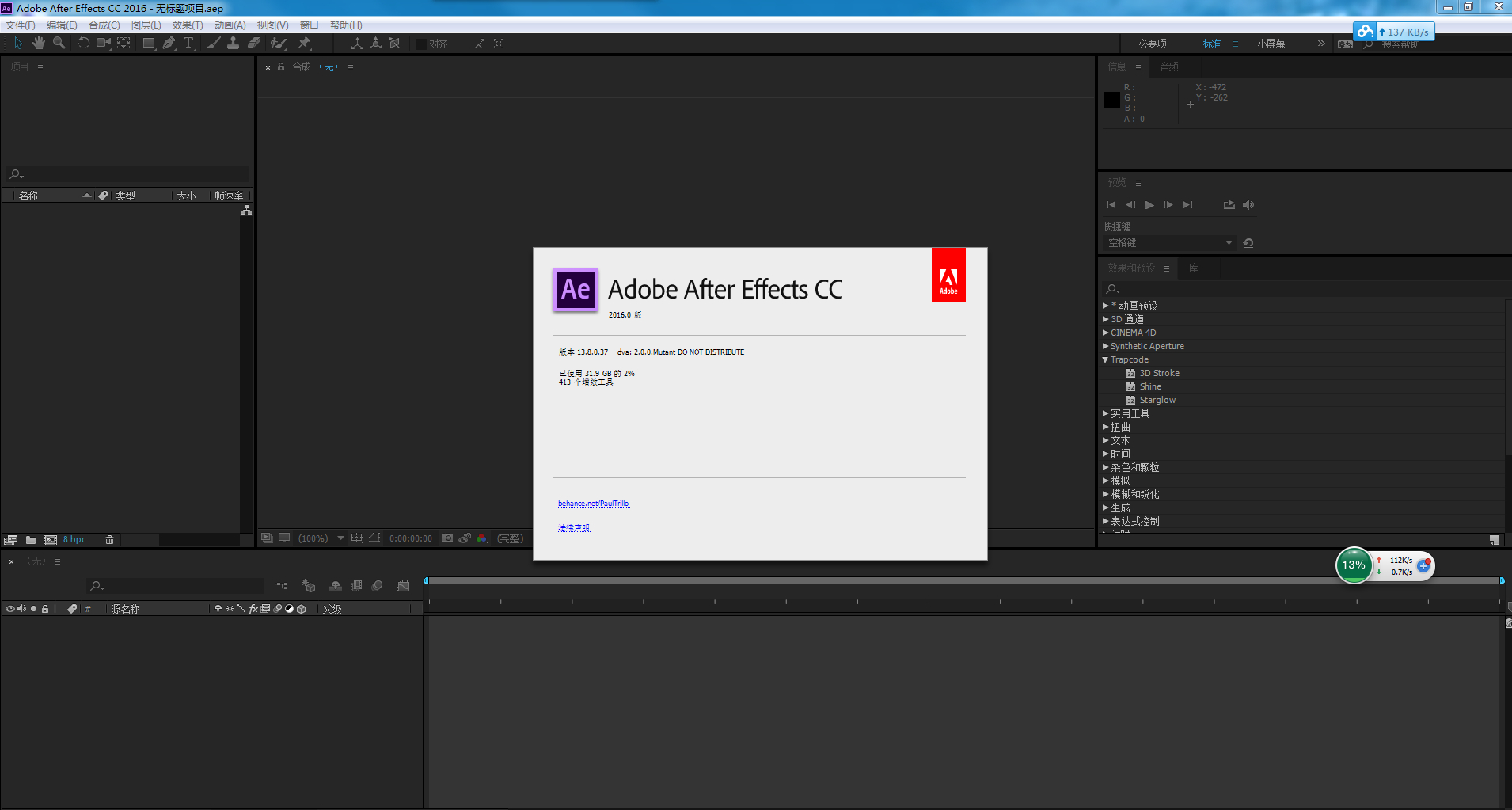The width and height of the screenshot is (1512, 810).
Task: Play the preview with the play button
Action: click(1149, 205)
